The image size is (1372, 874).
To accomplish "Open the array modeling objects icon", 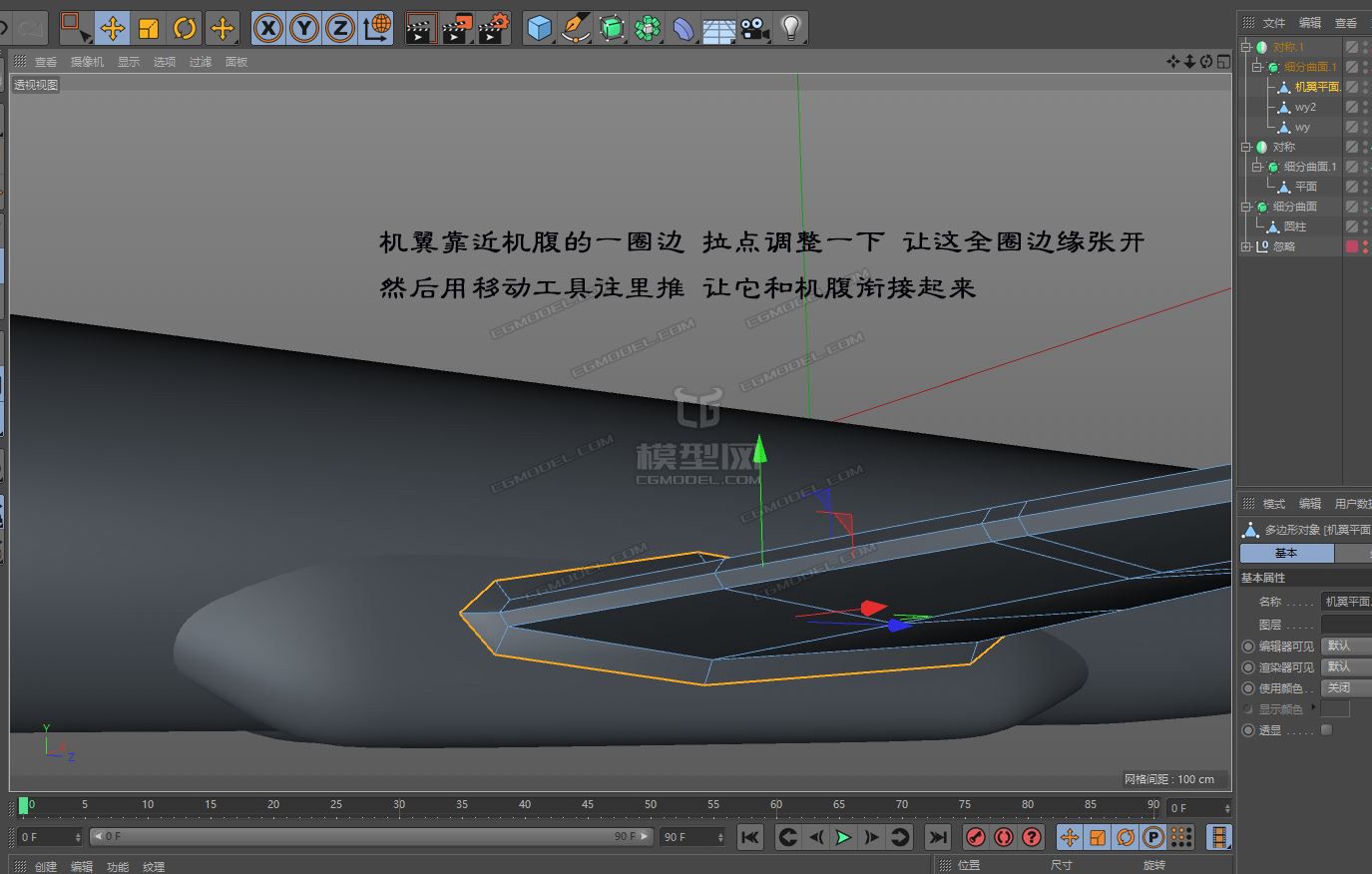I will coord(648,28).
